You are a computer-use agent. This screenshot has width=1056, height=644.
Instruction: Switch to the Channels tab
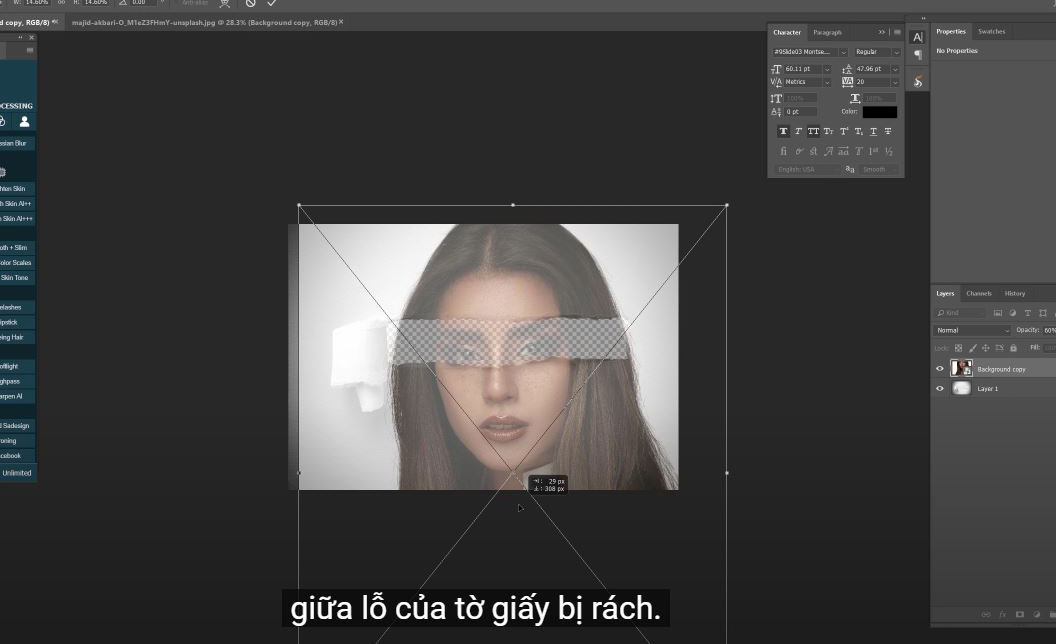pyautogui.click(x=978, y=293)
